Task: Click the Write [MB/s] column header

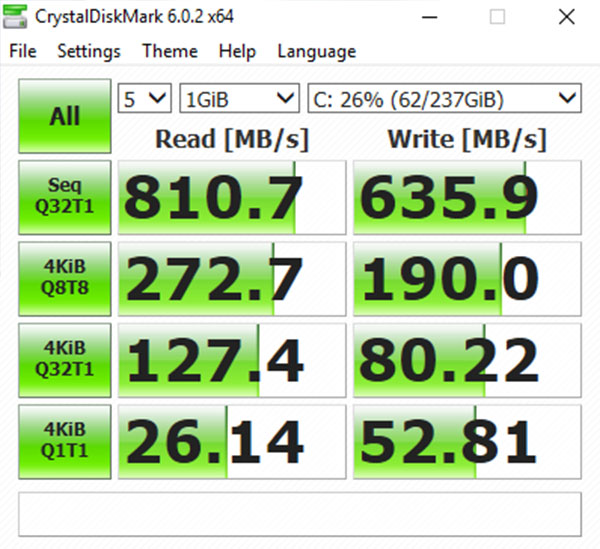Action: (467, 139)
